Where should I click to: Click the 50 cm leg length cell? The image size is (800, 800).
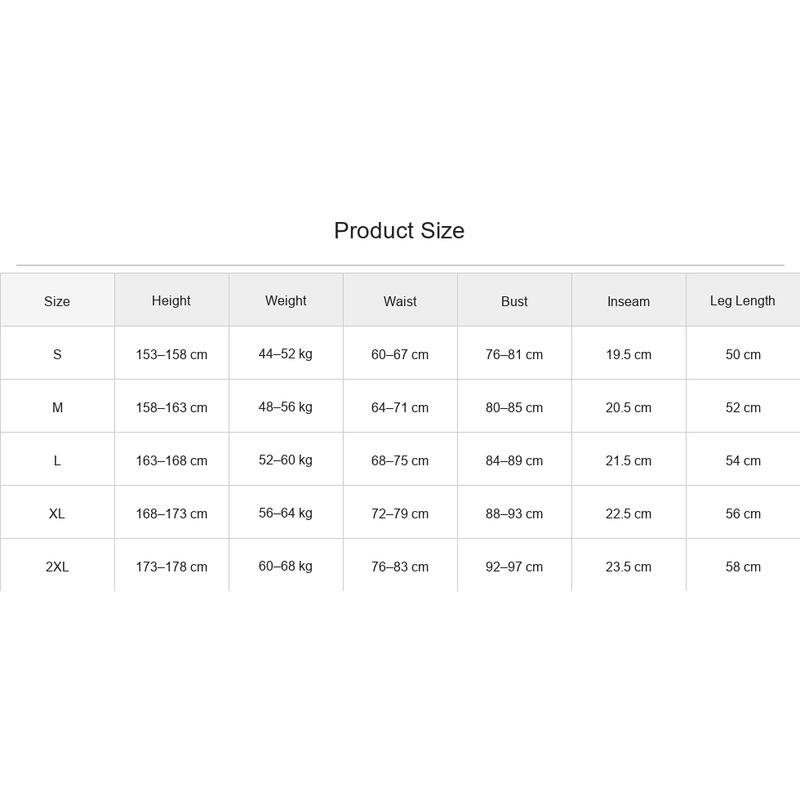coord(743,354)
